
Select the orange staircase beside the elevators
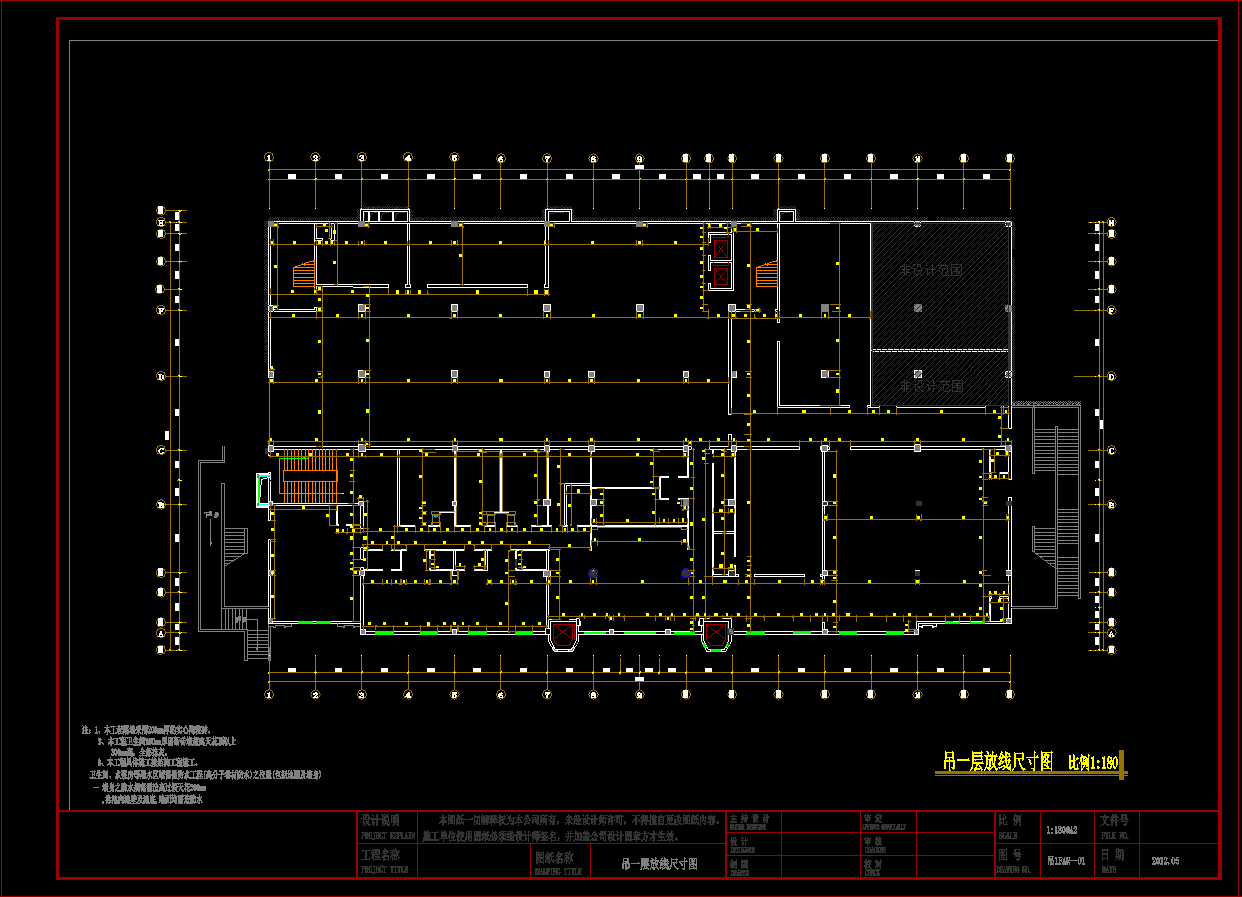coord(767,273)
